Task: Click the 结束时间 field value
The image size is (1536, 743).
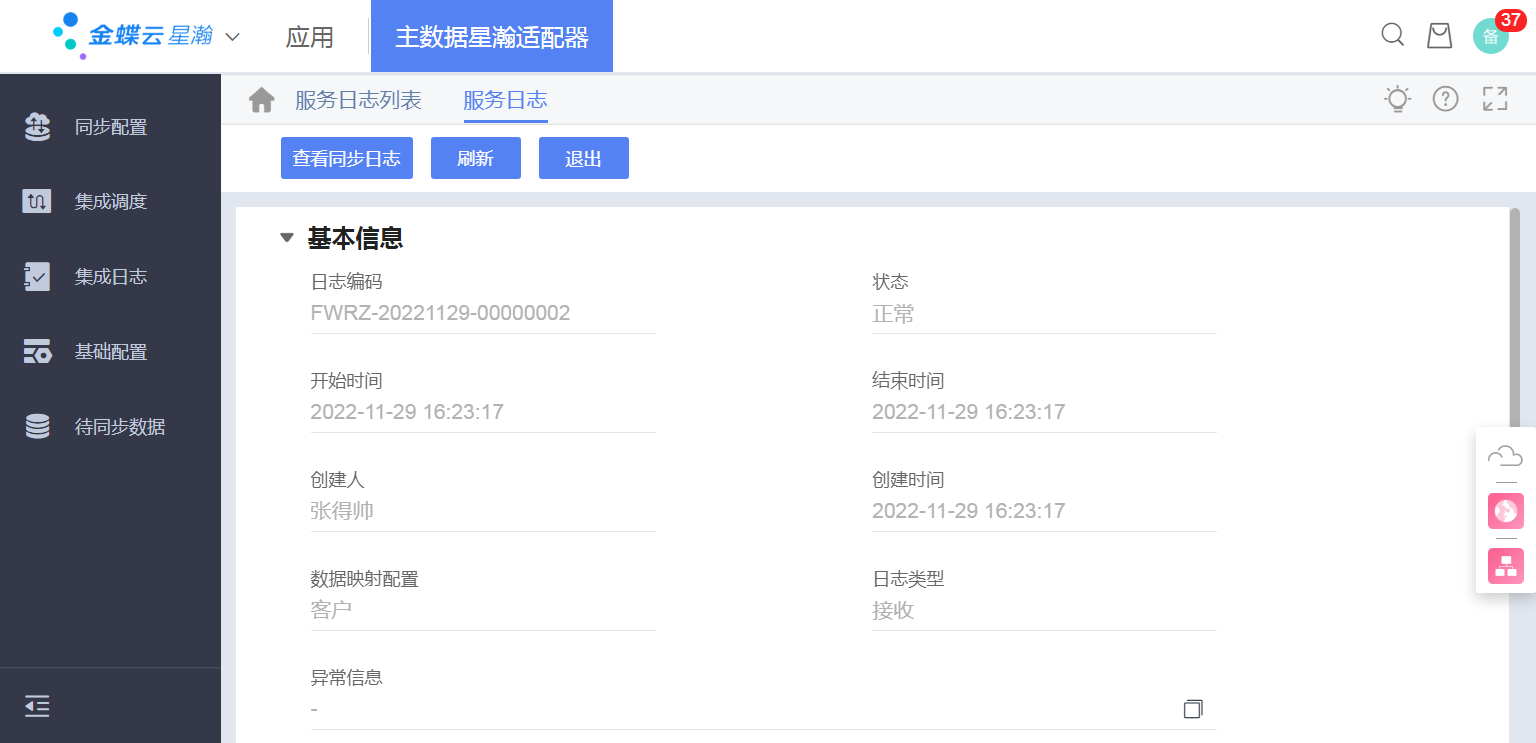Action: tap(1044, 412)
